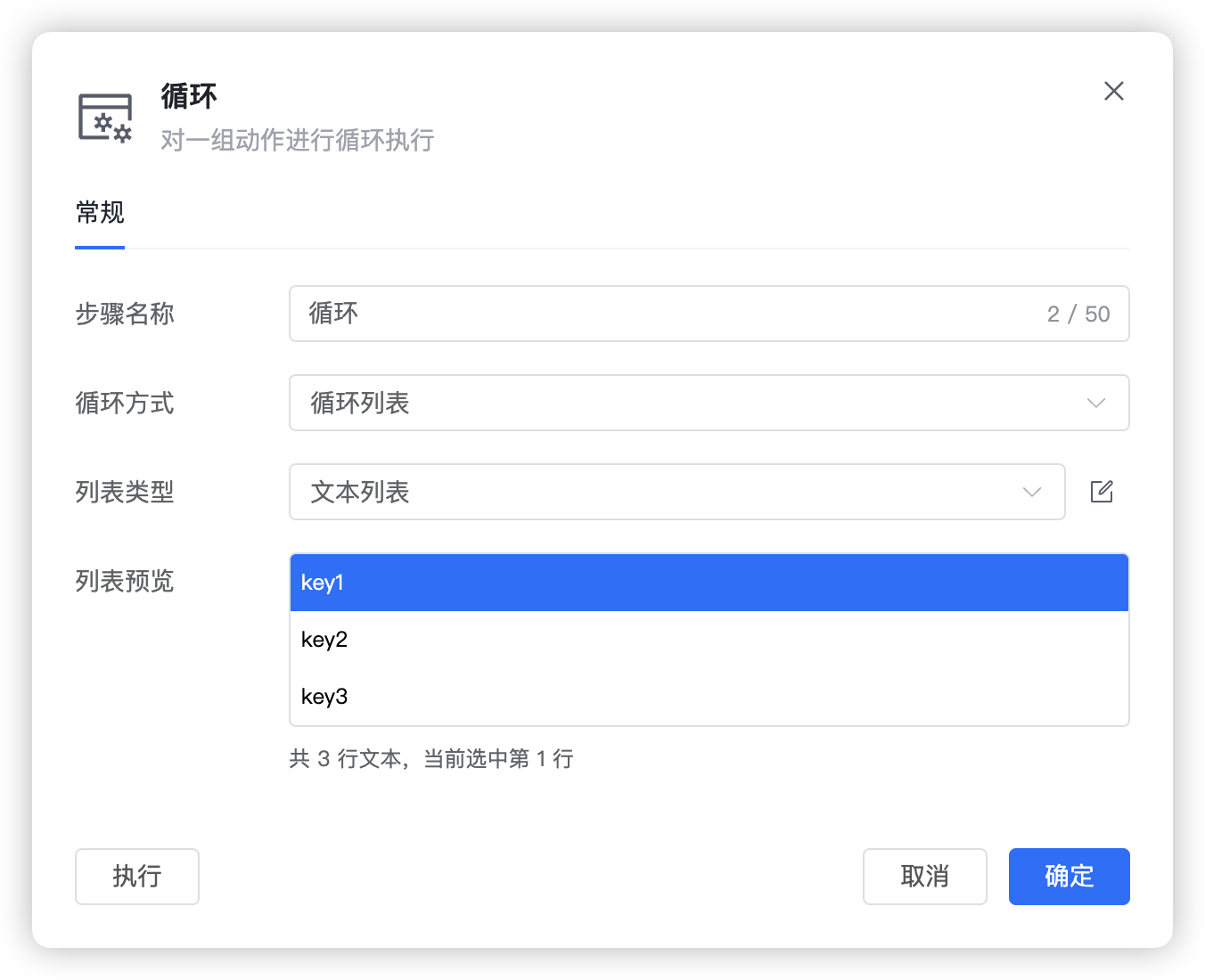Click the edit list icon beside 文本列表
This screenshot has height=980, width=1205.
1102,492
